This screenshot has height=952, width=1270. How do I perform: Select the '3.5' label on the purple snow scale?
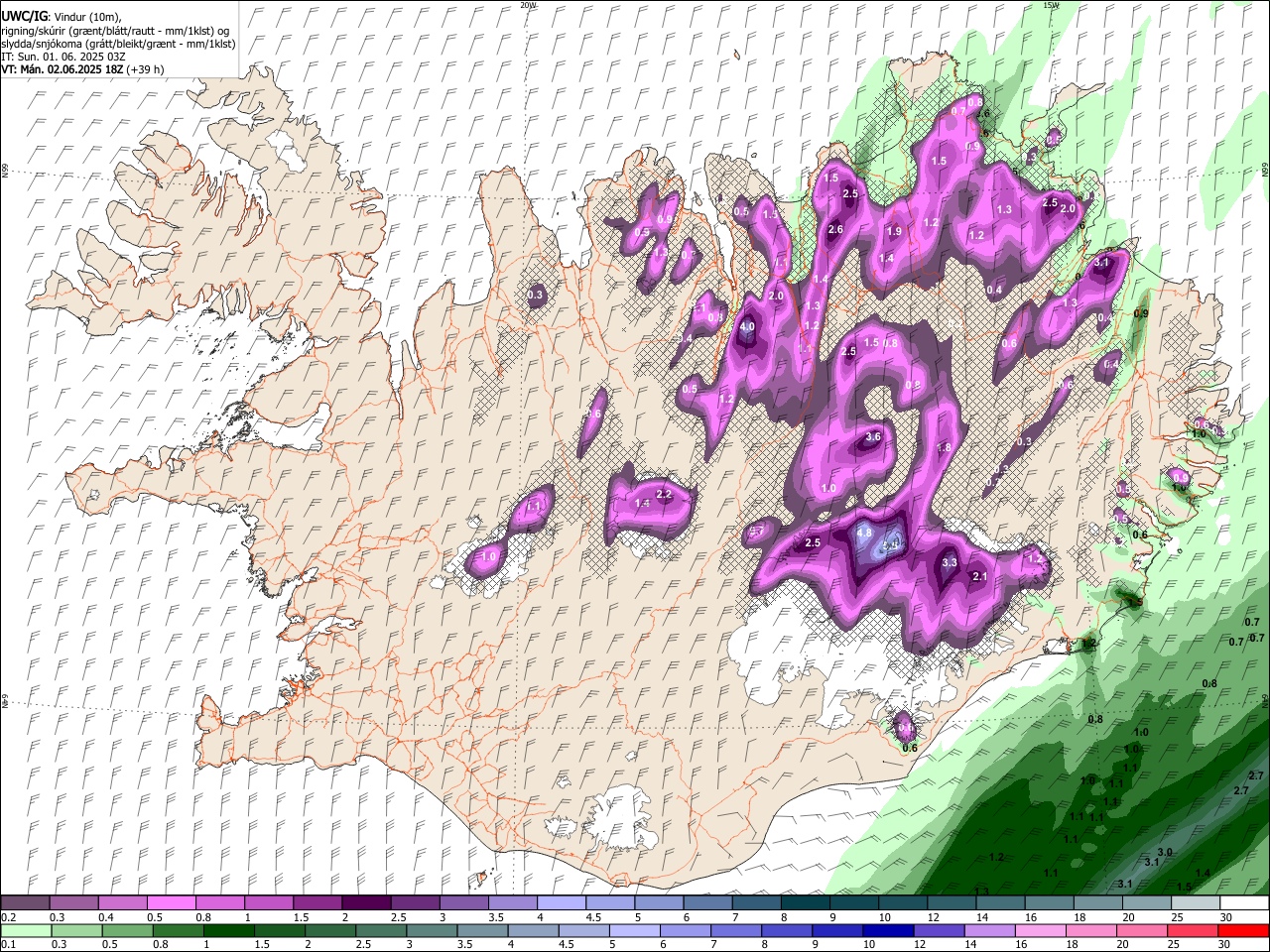(x=496, y=917)
